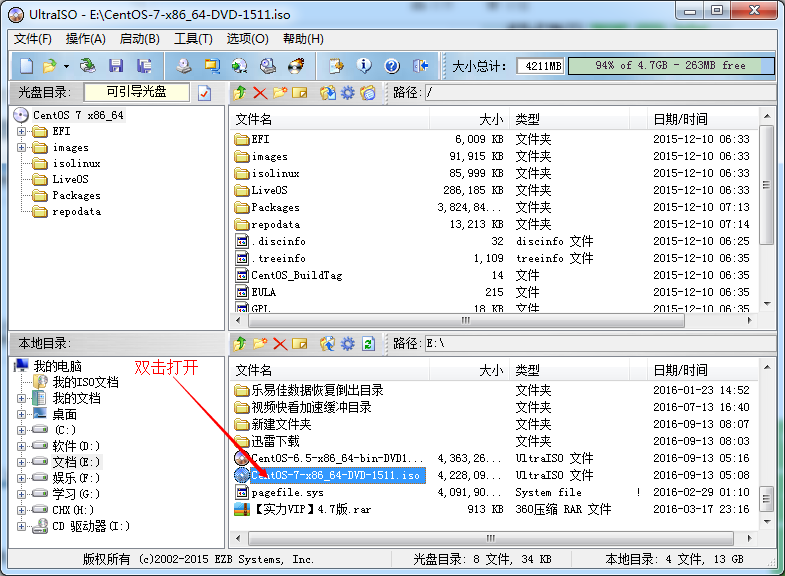This screenshot has width=785, height=576.
Task: Sort local file list by 大小 column
Action: click(470, 370)
